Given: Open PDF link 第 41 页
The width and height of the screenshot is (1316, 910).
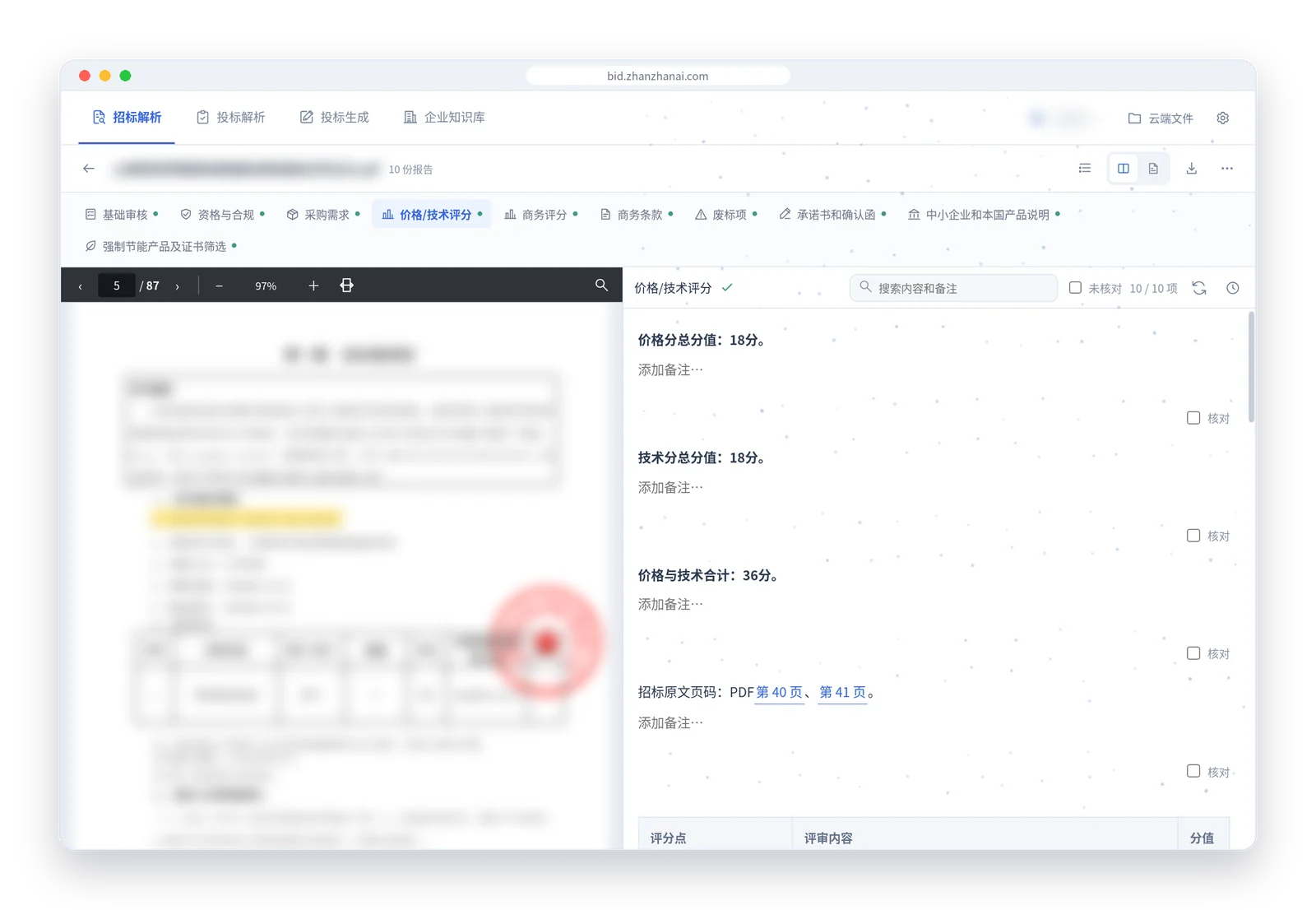Looking at the screenshot, I should [x=843, y=693].
